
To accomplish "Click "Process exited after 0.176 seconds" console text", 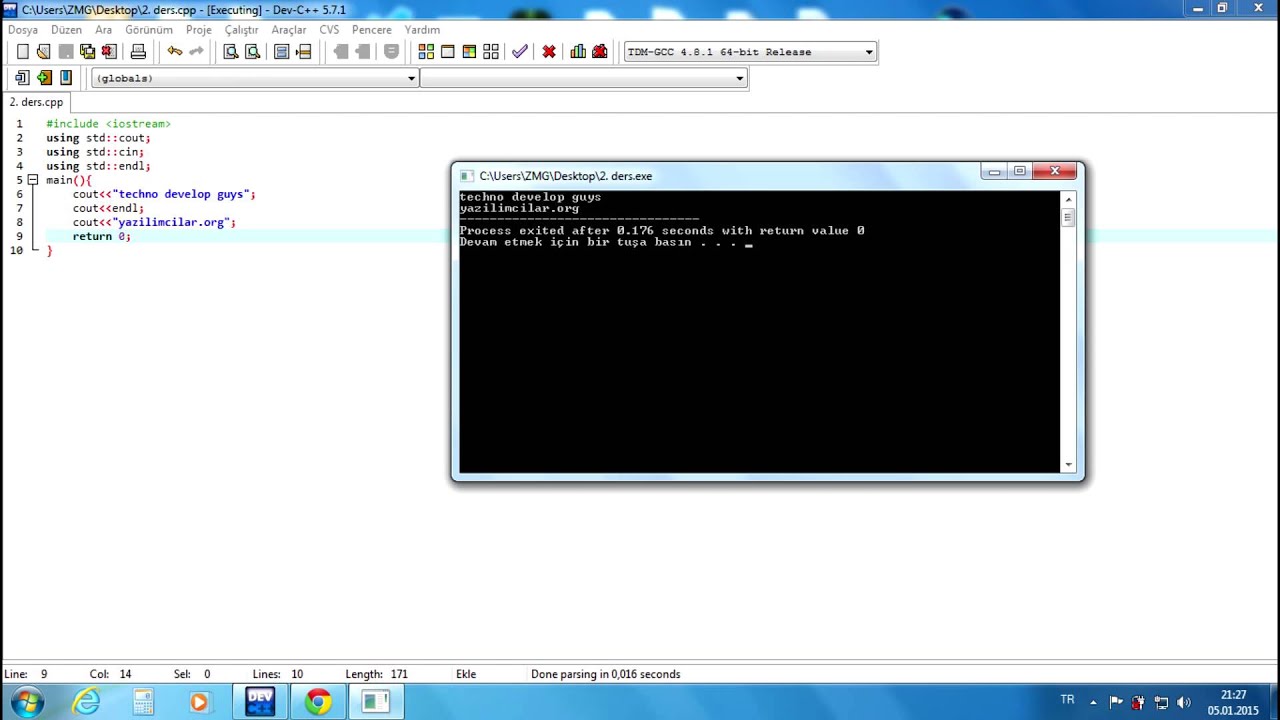I will coord(586,230).
